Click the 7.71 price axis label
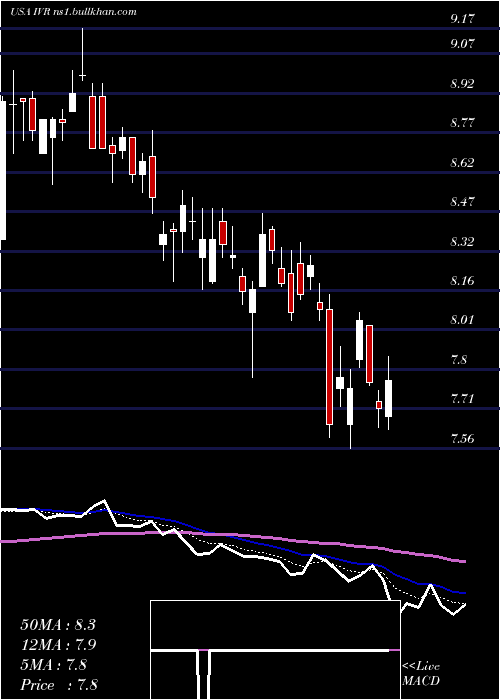The image size is (500, 700). coord(462,399)
